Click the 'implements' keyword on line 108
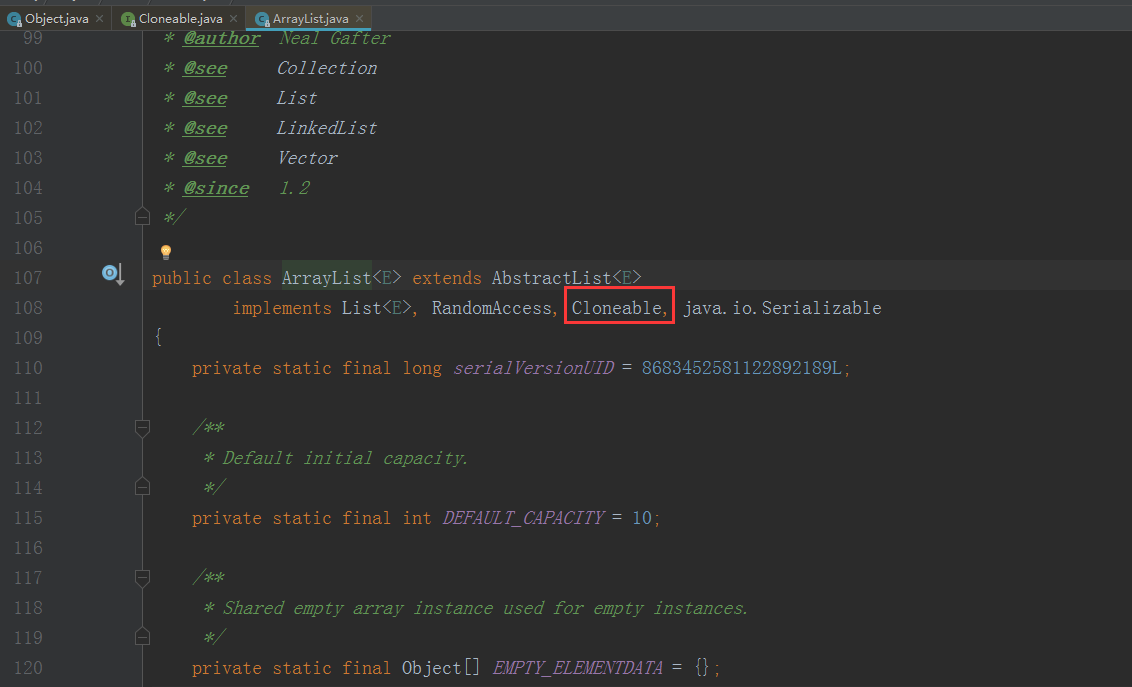This screenshot has height=687, width=1132. tap(282, 308)
